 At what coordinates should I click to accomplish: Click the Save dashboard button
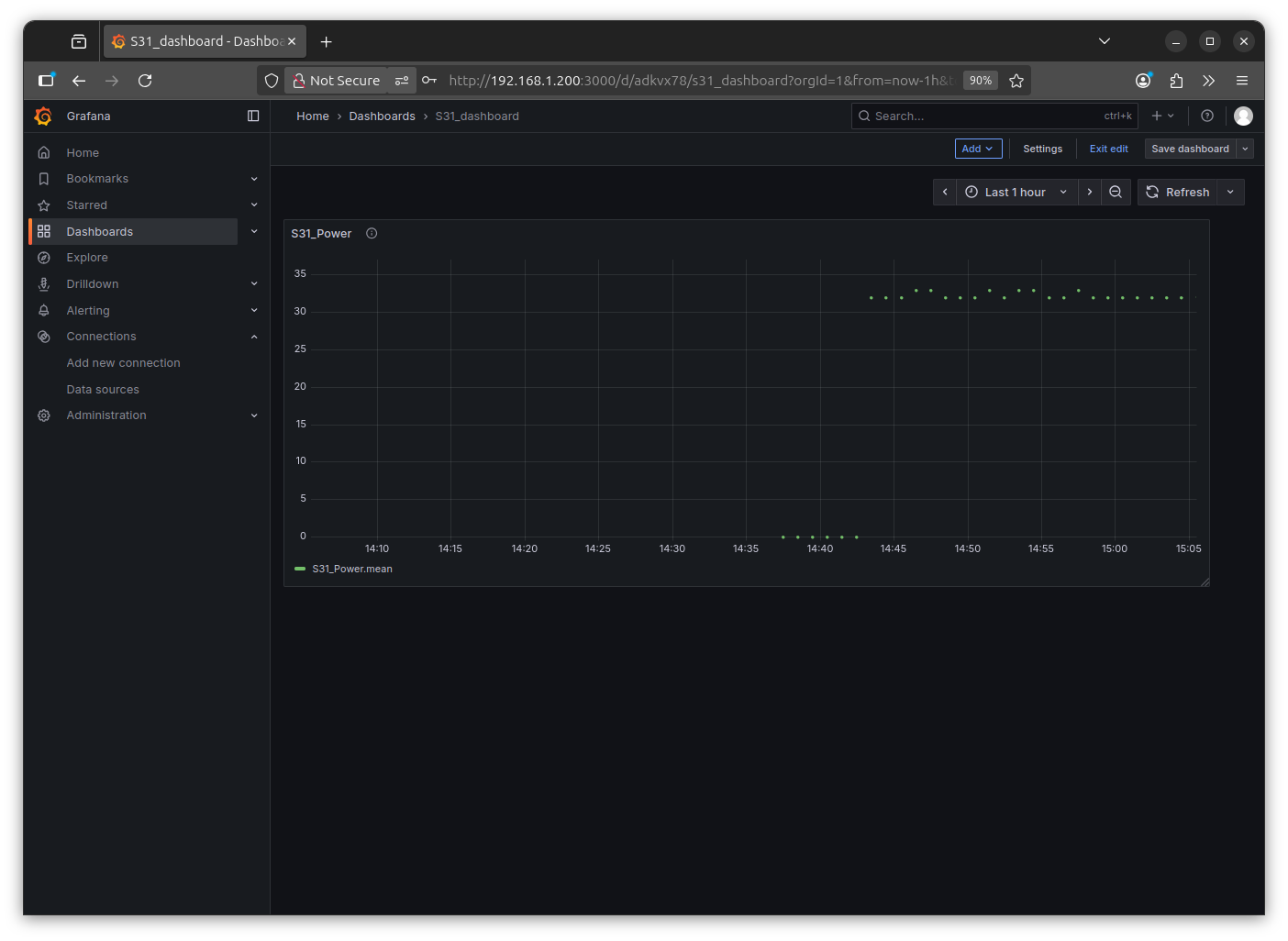pos(1190,149)
